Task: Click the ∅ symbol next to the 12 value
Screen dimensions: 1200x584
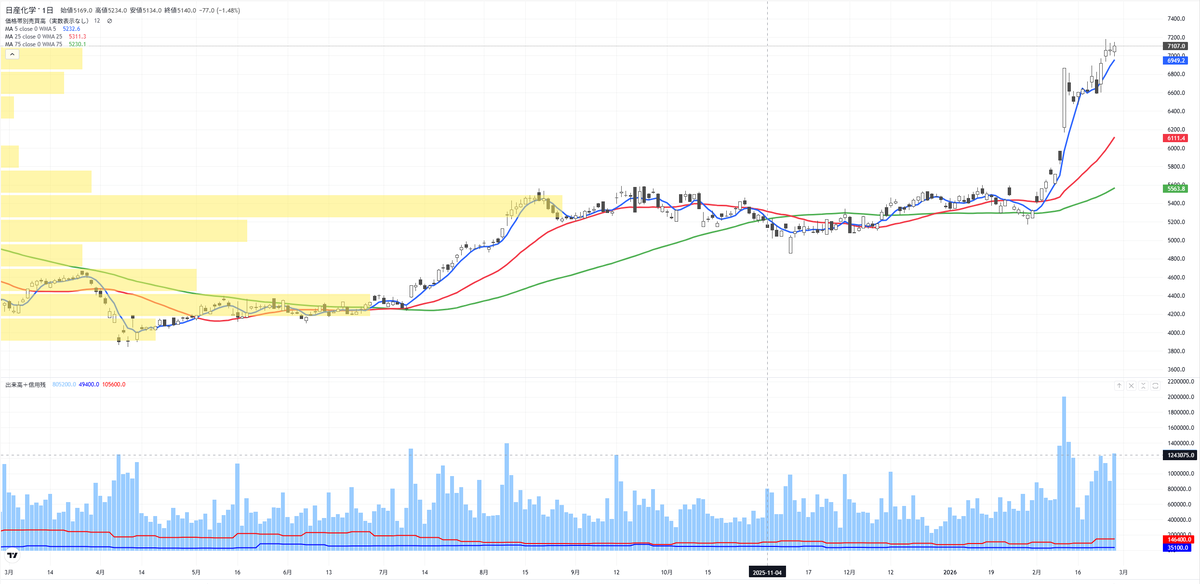Action: [109, 20]
